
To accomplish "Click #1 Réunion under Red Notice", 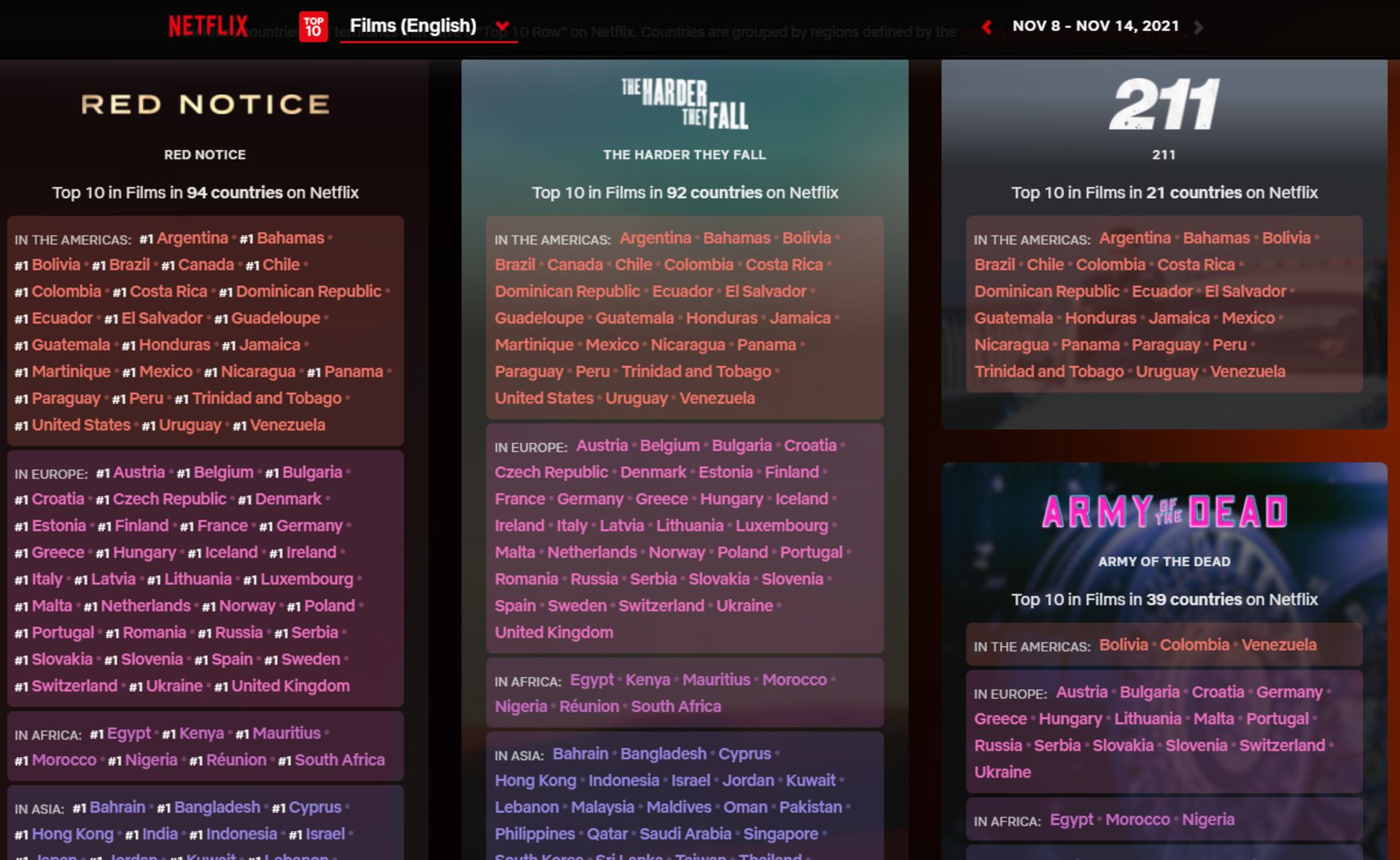I will click(x=228, y=760).
